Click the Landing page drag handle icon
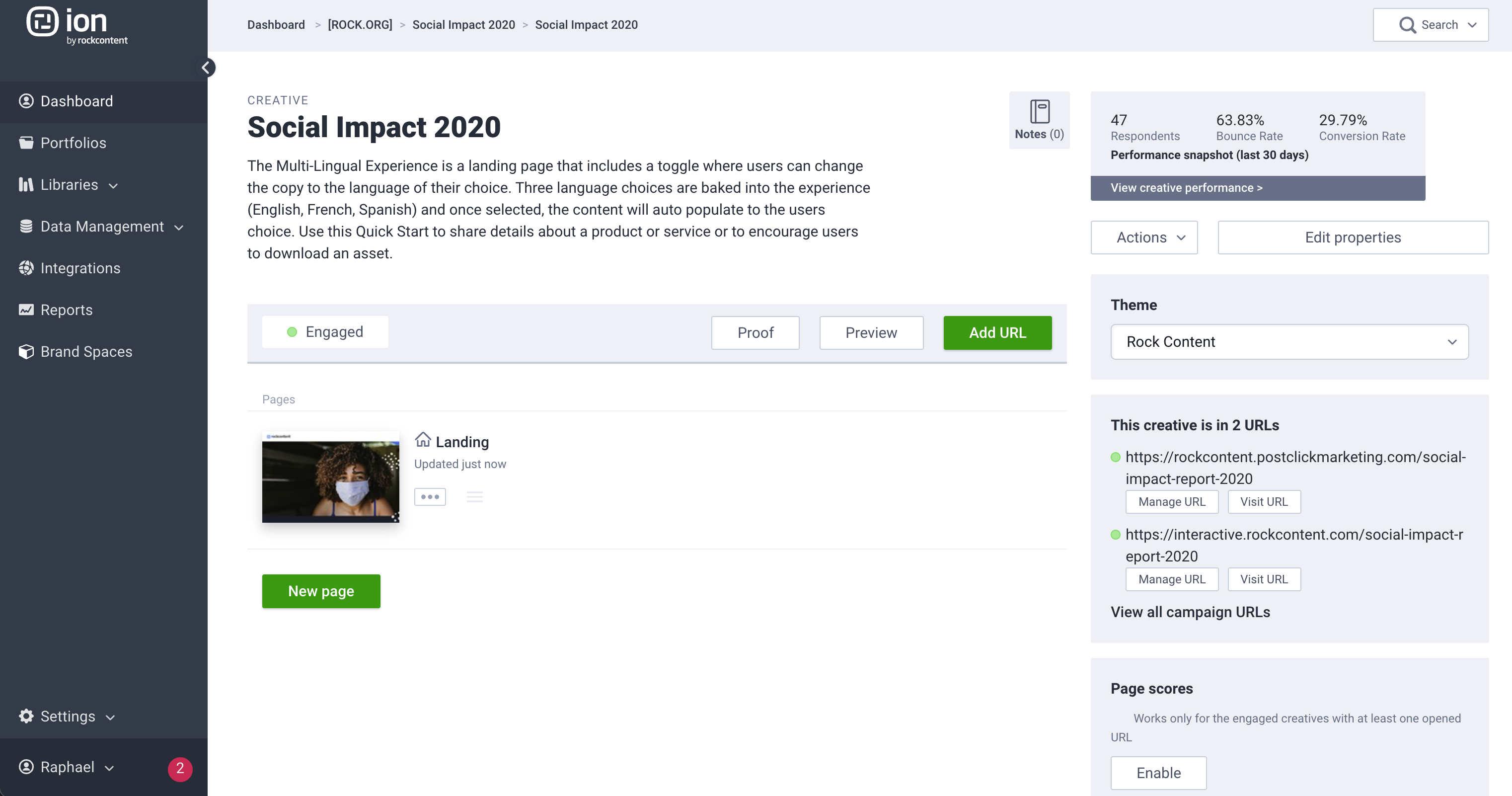The image size is (1512, 796). click(x=474, y=496)
